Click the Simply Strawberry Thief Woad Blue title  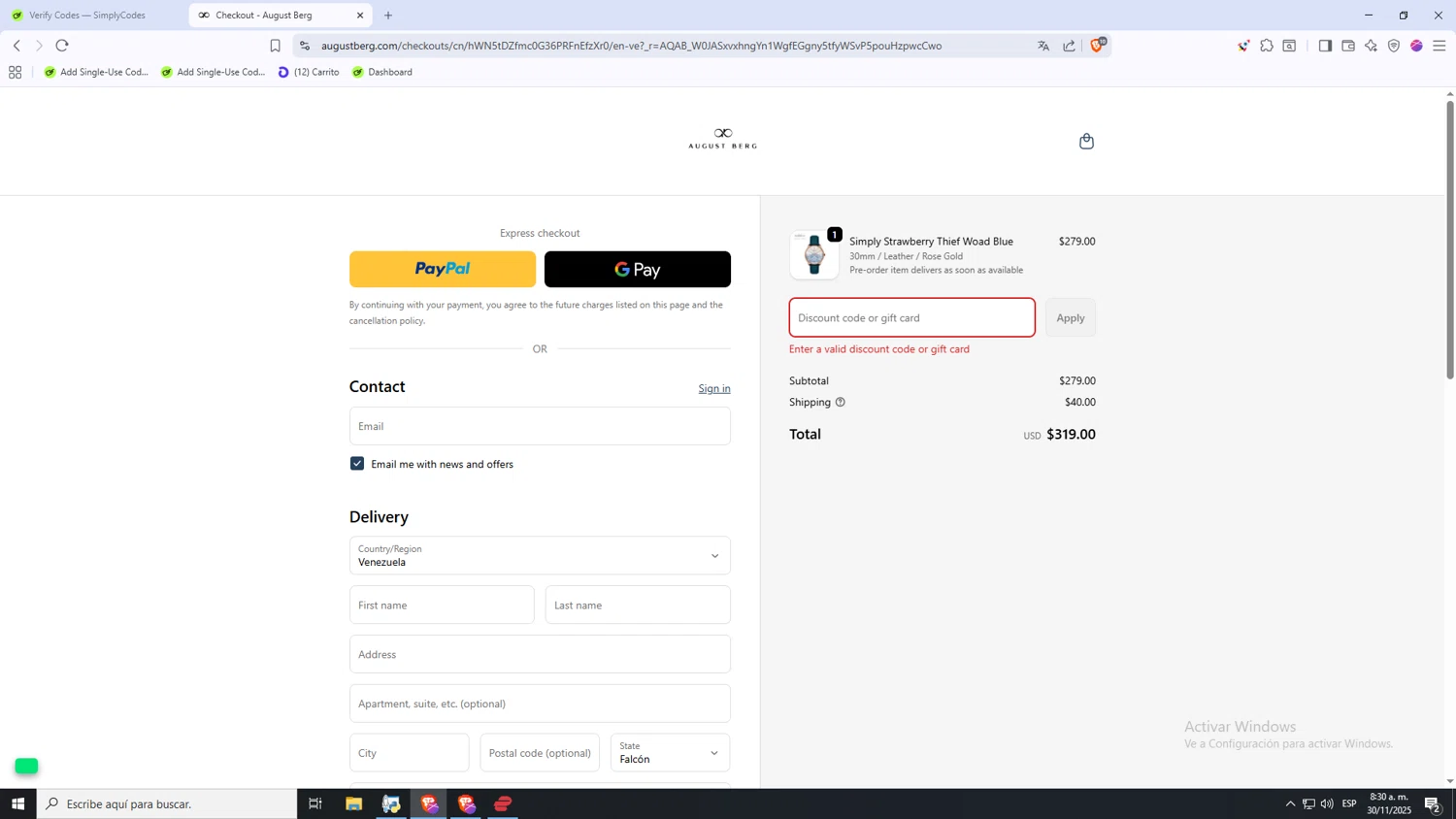pyautogui.click(x=931, y=242)
